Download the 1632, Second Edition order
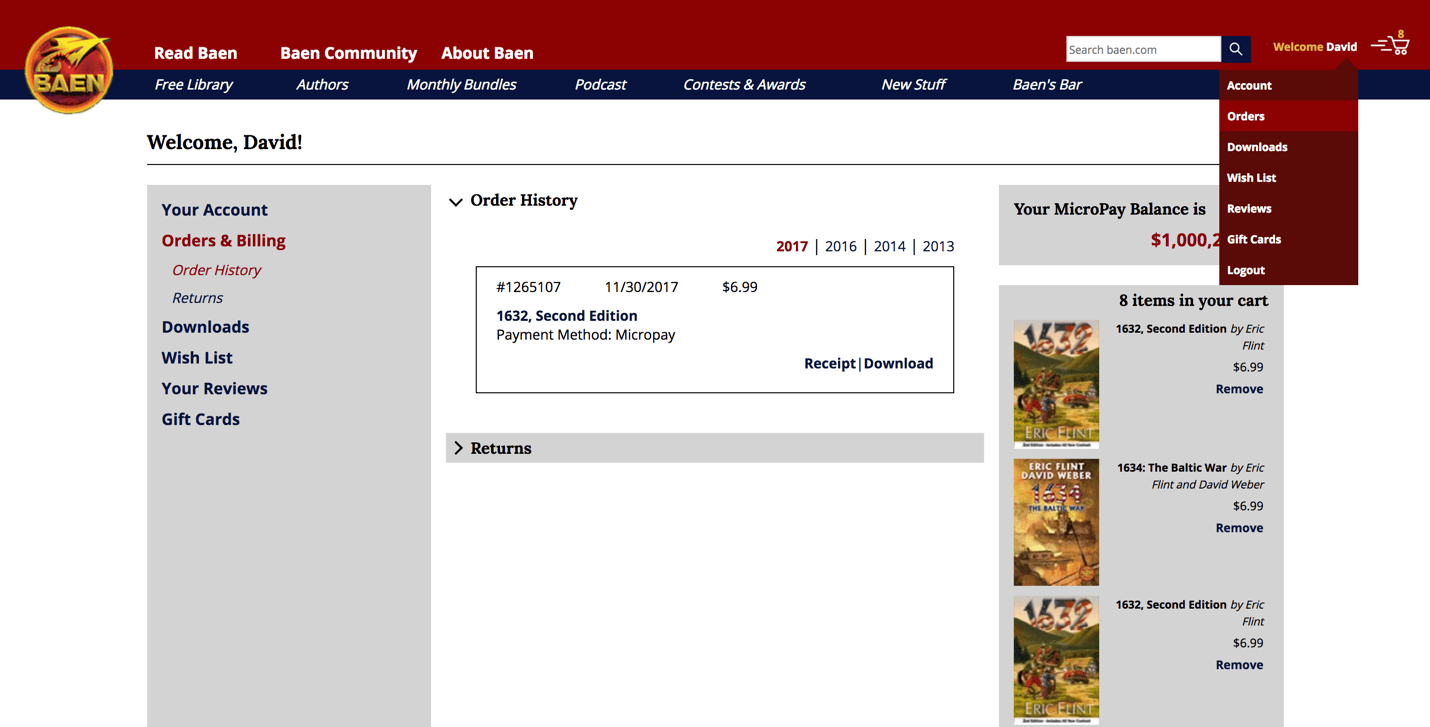1430x727 pixels. (x=898, y=363)
